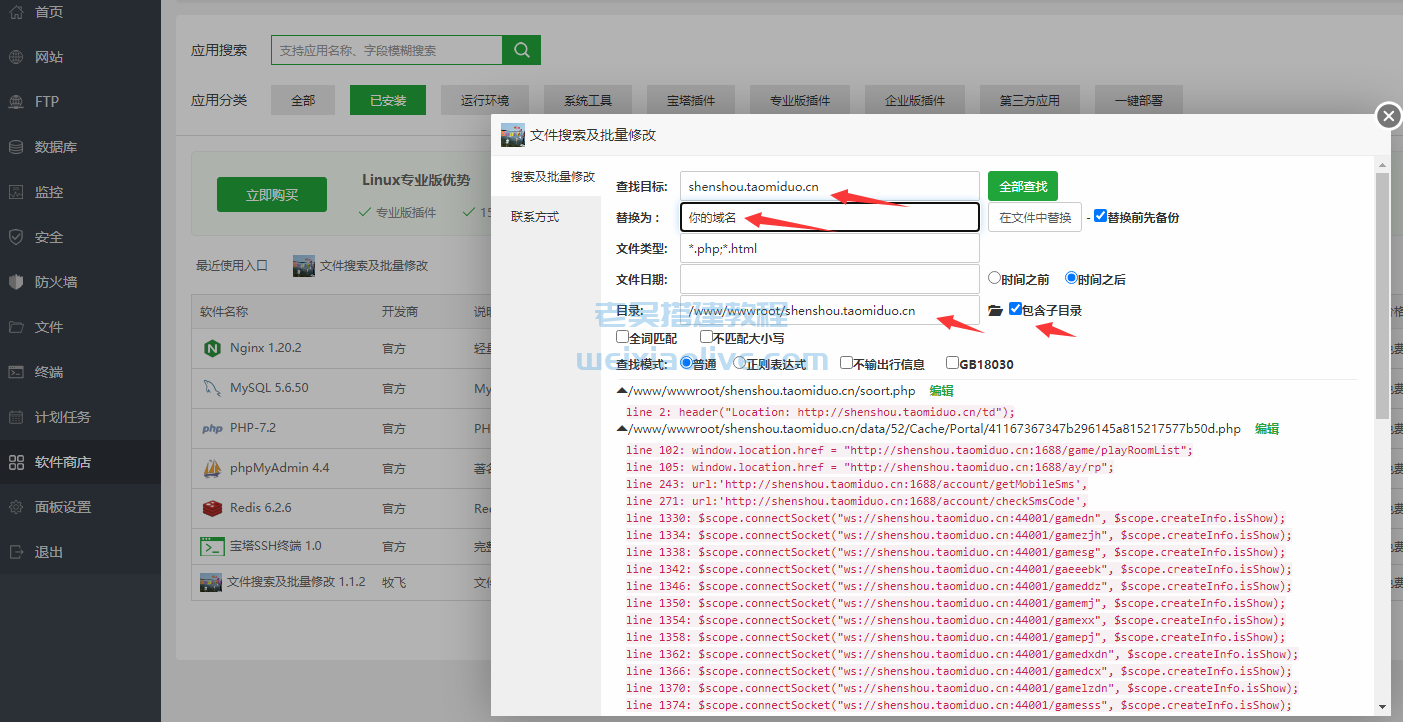Click the Redis 6.2.6 app icon
The height and width of the screenshot is (722, 1403).
212,508
